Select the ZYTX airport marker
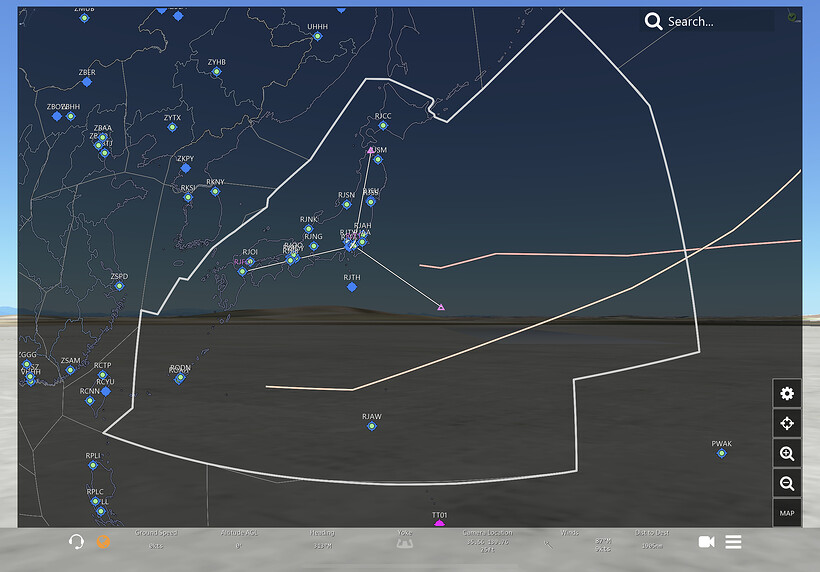 pyautogui.click(x=172, y=127)
